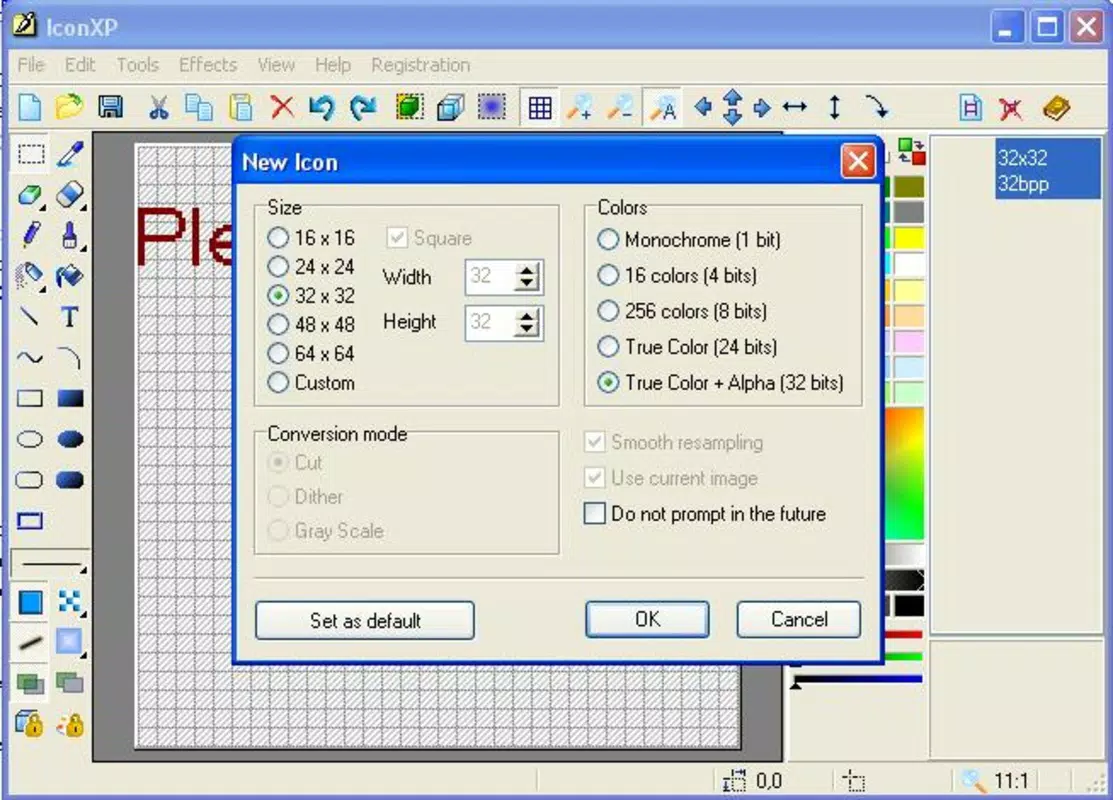Click the rotate curved arrow icon

[x=877, y=108]
